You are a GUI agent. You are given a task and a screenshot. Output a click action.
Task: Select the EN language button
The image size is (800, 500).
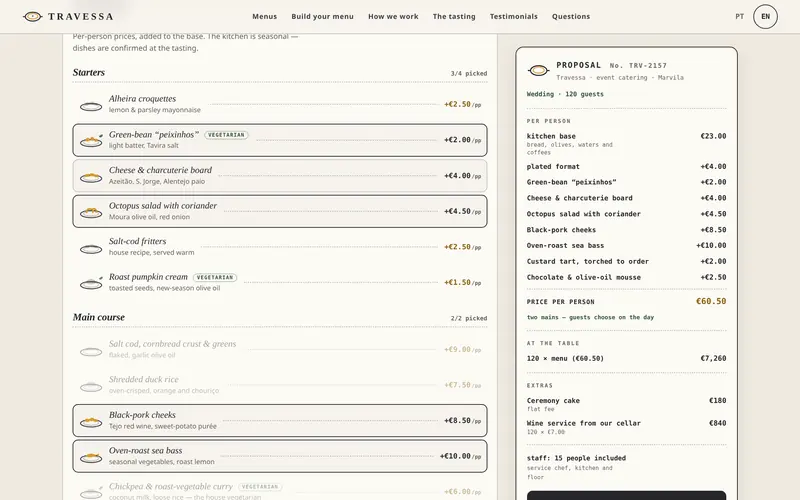pos(765,16)
